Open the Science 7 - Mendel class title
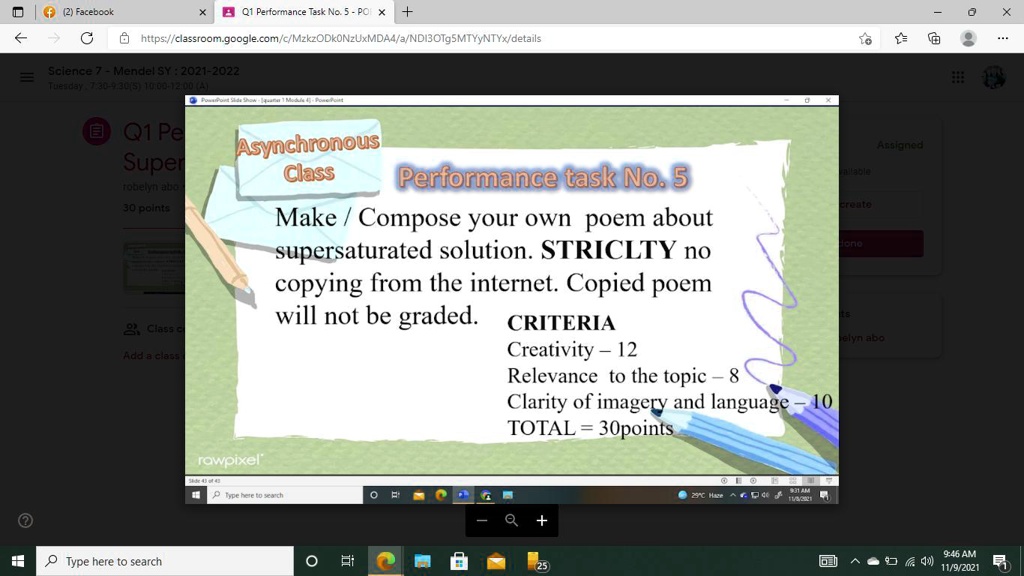The width and height of the screenshot is (1024, 576). [x=144, y=71]
